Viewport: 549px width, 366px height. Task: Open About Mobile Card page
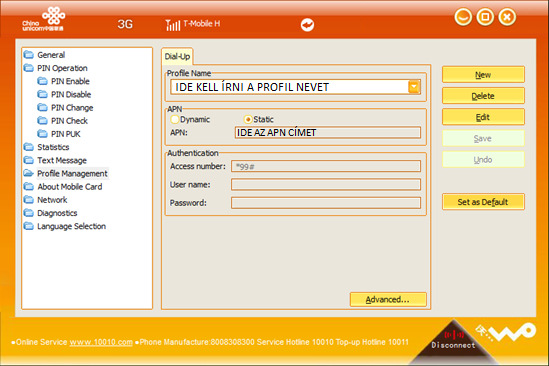(70, 187)
